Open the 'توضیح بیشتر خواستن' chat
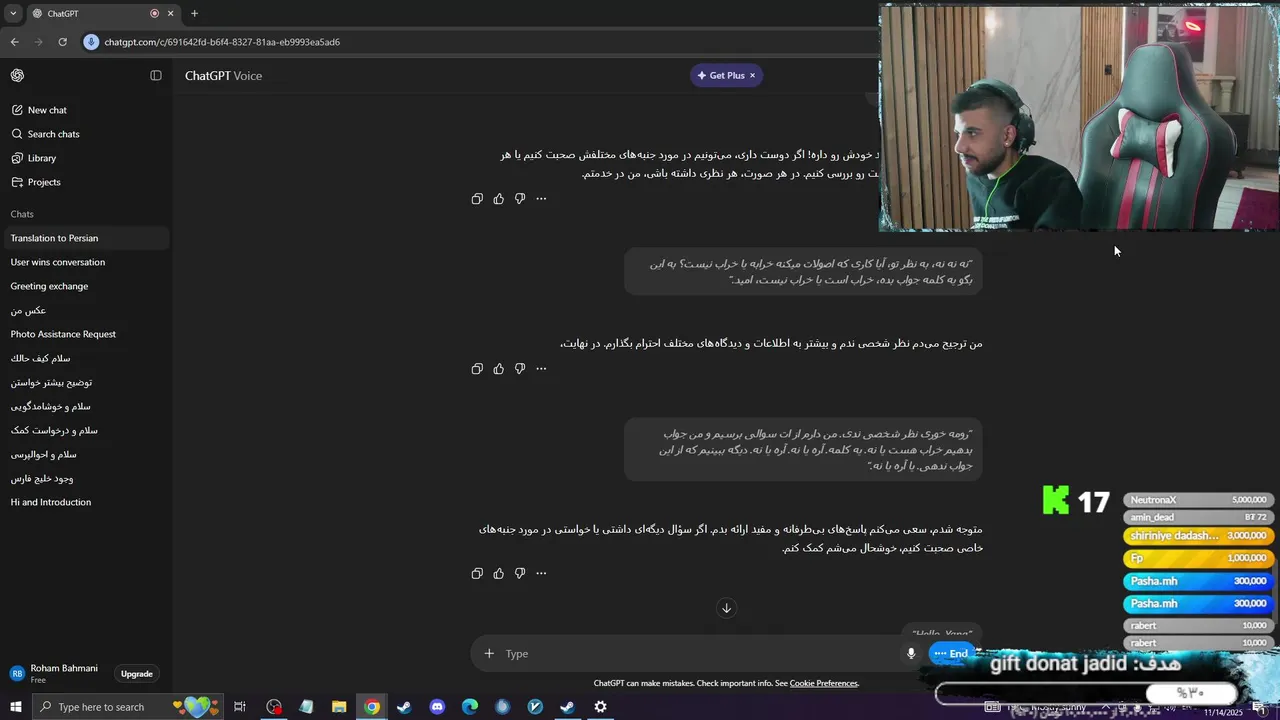The image size is (1280, 720). pyautogui.click(x=85, y=382)
